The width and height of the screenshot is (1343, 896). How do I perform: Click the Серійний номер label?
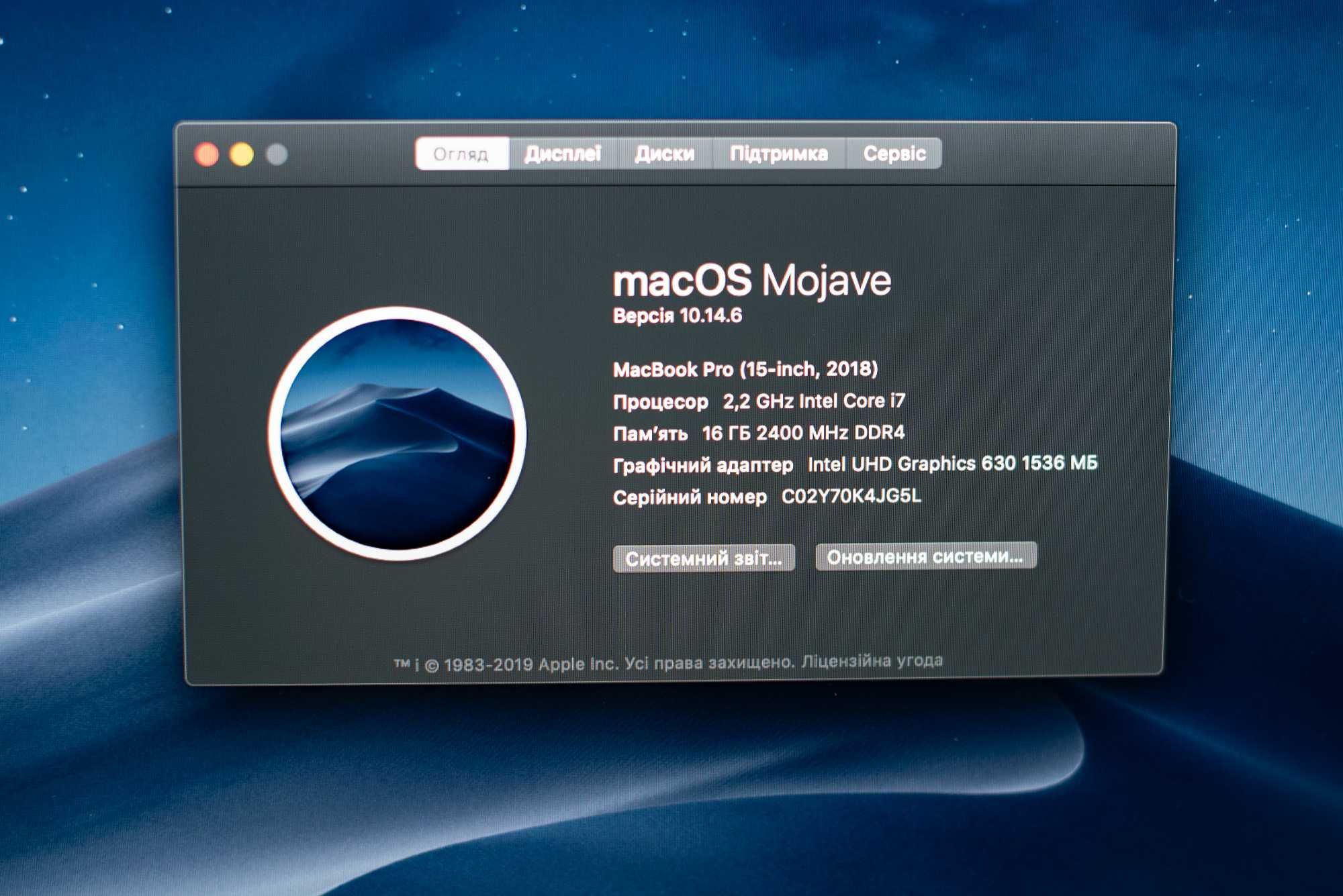click(690, 497)
